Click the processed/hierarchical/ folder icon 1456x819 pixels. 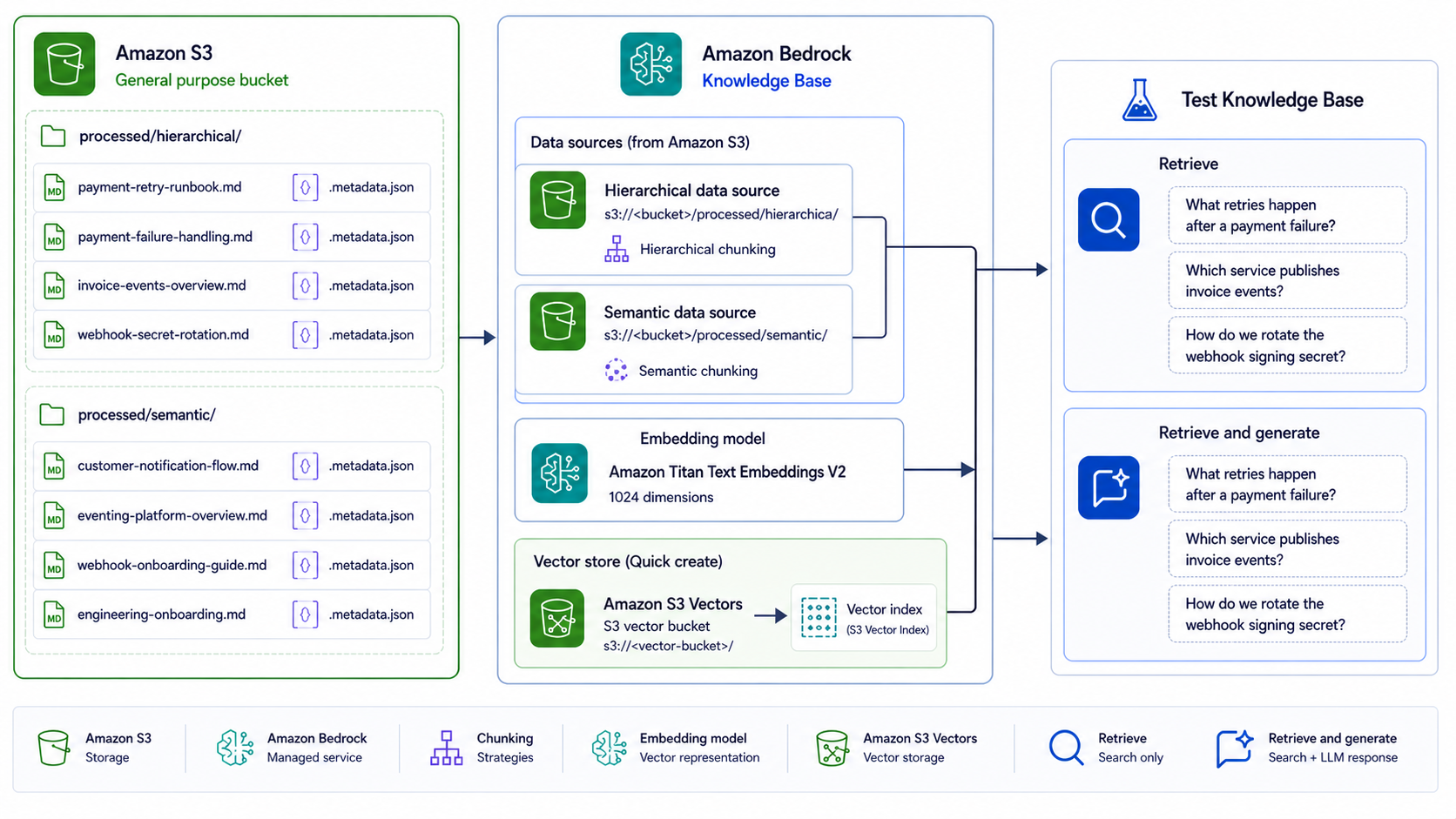53,136
